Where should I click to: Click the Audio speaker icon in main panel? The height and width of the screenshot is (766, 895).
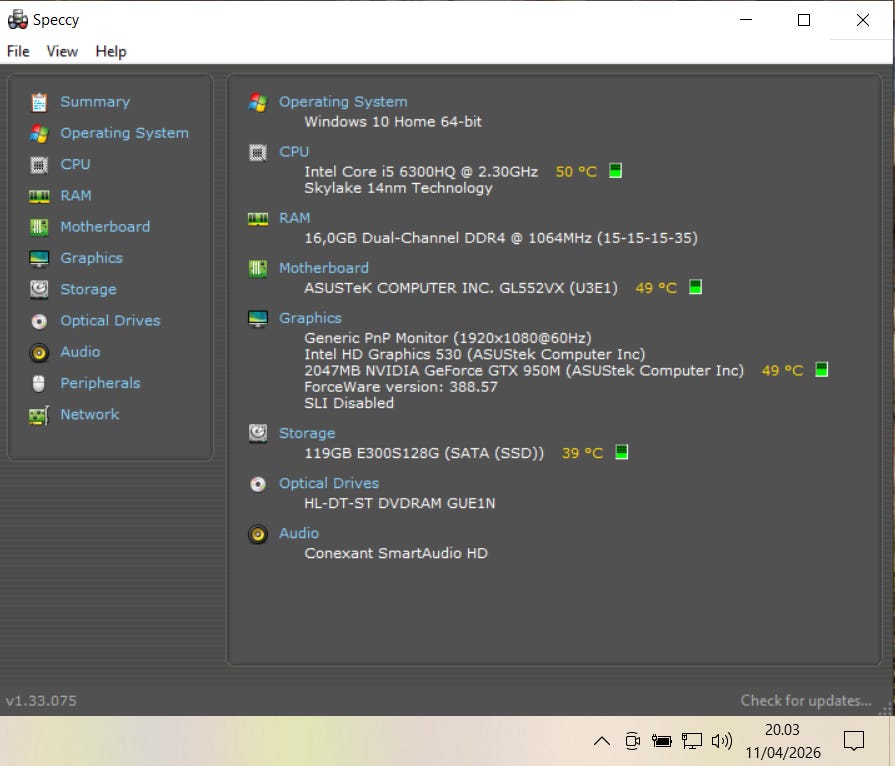[258, 534]
